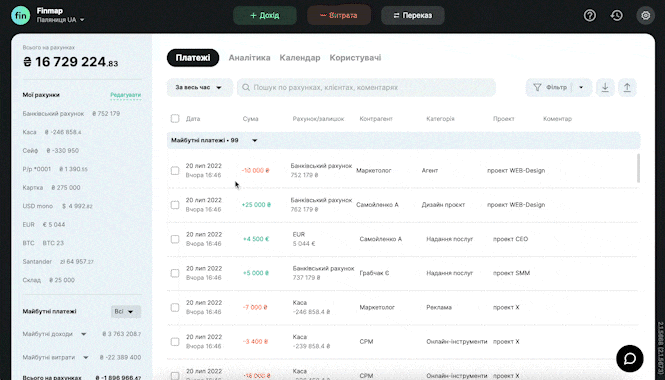665x380 pixels.
Task: Check the -3 400 ₴ CPM payment row
Action: (175, 342)
